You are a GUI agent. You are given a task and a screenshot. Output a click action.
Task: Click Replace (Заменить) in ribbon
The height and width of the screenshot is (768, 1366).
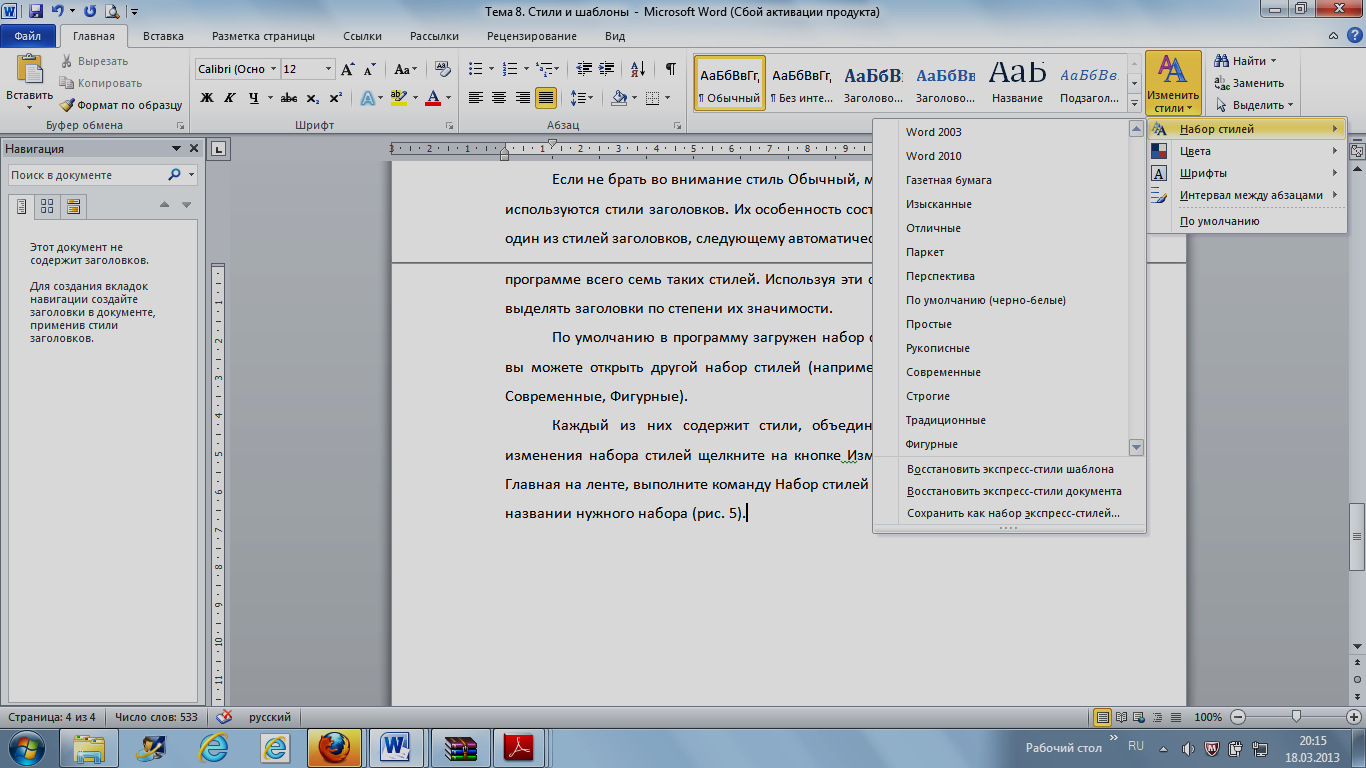pyautogui.click(x=1249, y=83)
